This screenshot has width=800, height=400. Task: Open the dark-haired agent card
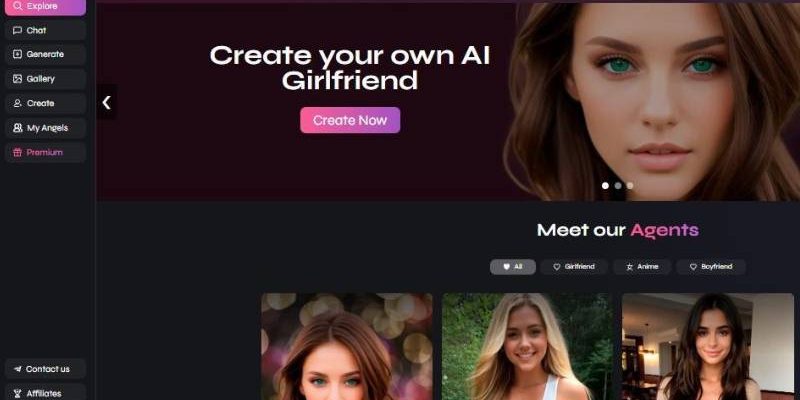708,346
